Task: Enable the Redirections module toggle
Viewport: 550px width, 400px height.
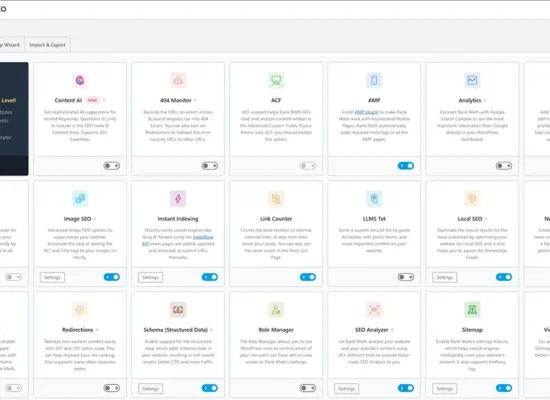Action: (112, 388)
